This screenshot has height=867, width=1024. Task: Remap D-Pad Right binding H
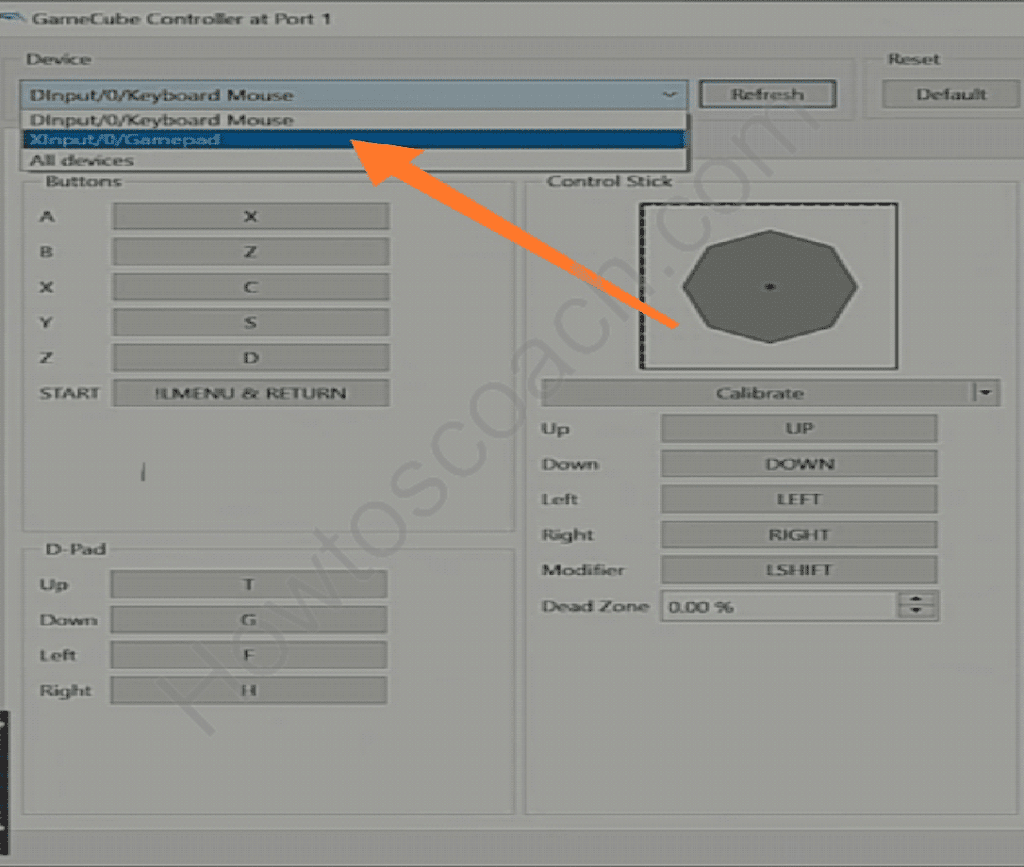(x=249, y=690)
